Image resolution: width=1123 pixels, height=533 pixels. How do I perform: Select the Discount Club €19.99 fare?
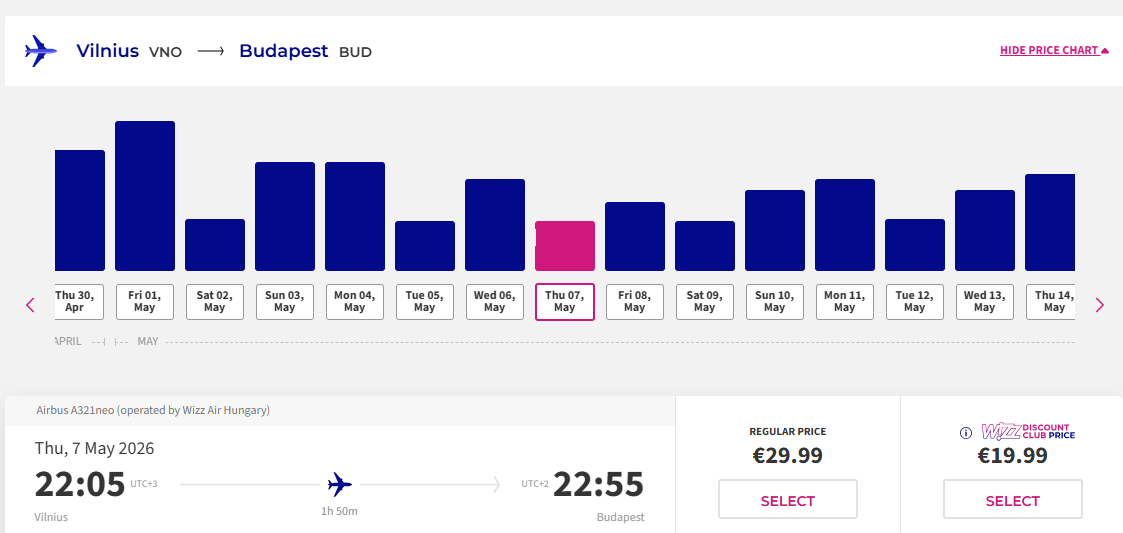pos(1012,500)
